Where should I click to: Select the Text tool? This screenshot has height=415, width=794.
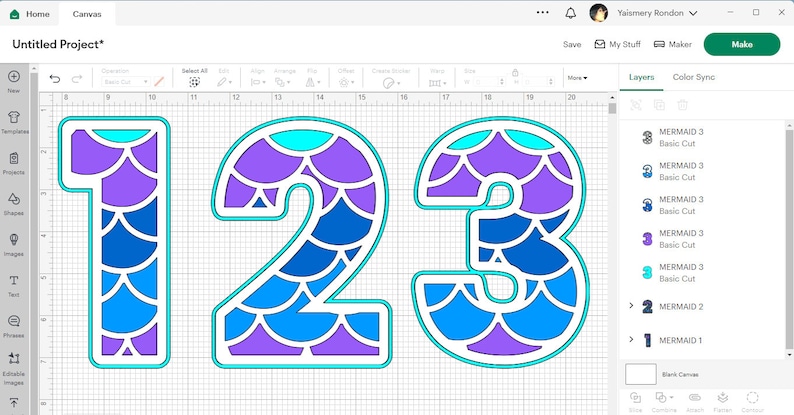(14, 280)
